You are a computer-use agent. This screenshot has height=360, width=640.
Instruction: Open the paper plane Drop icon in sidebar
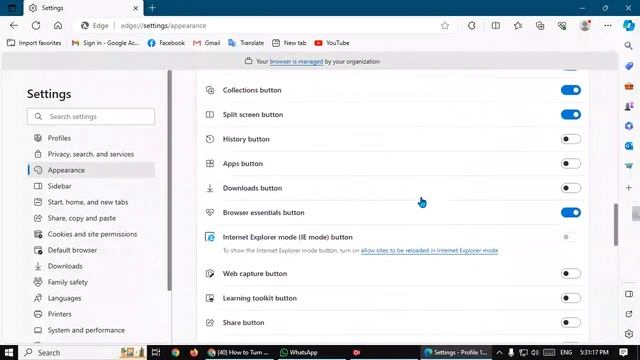pyautogui.click(x=629, y=166)
